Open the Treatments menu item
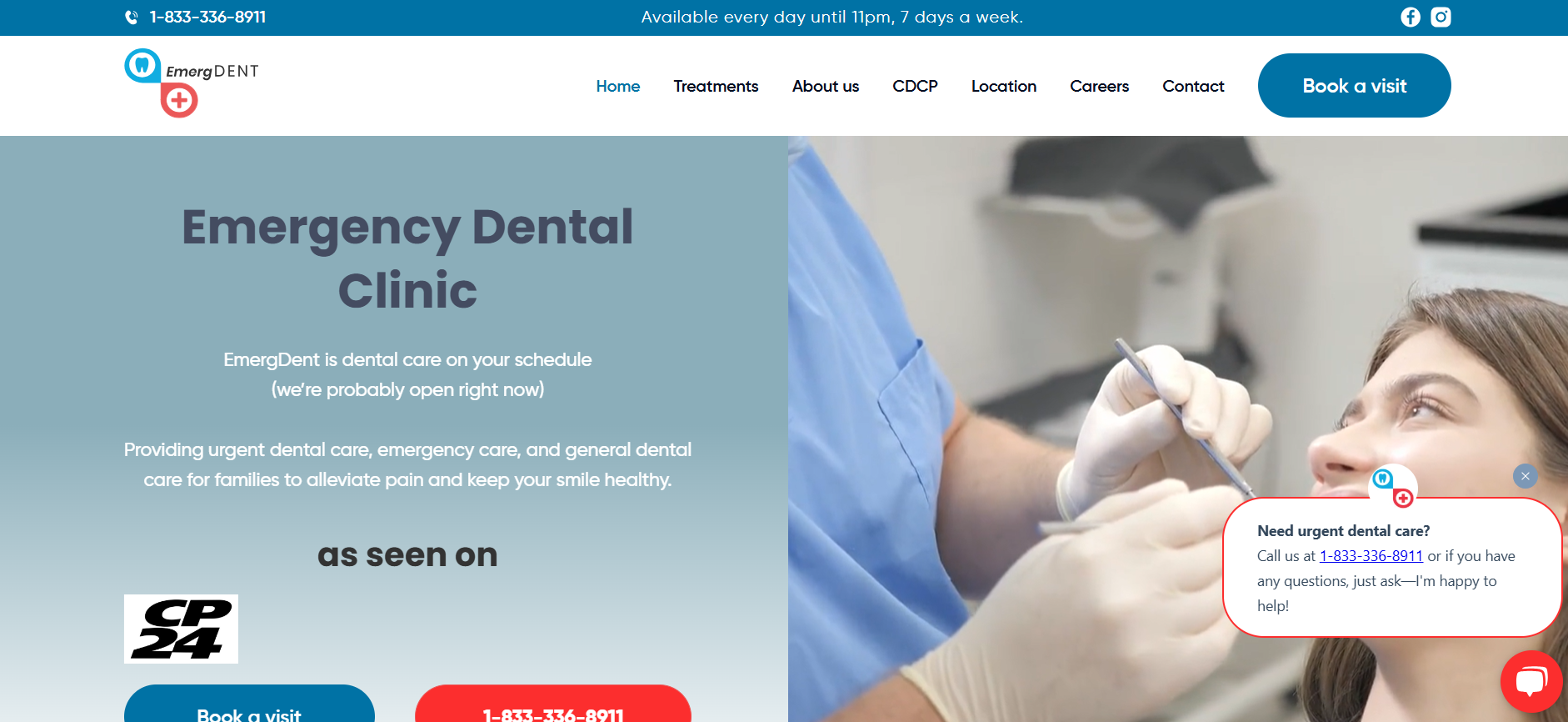The height and width of the screenshot is (722, 1568). point(716,86)
